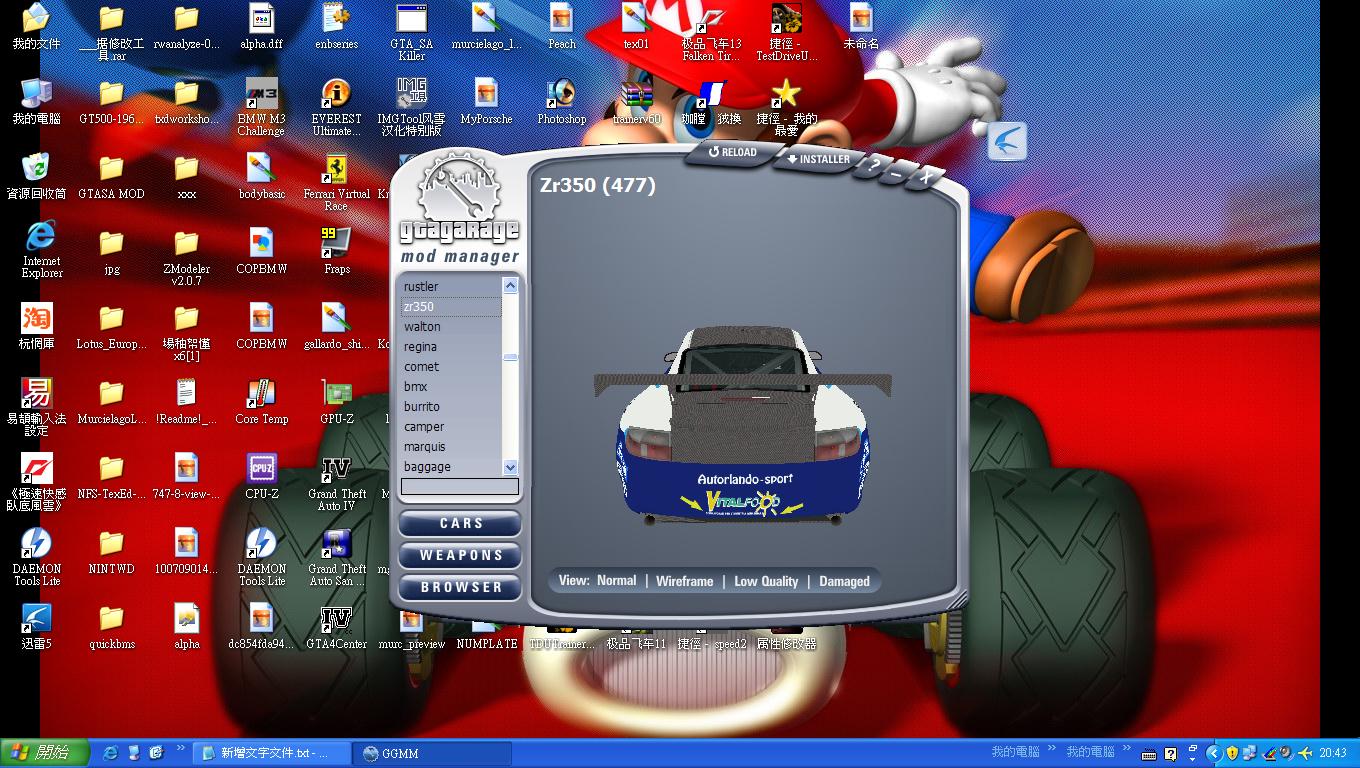Select the txdworkshop folder icon
This screenshot has height=768, width=1360.
coord(186,101)
